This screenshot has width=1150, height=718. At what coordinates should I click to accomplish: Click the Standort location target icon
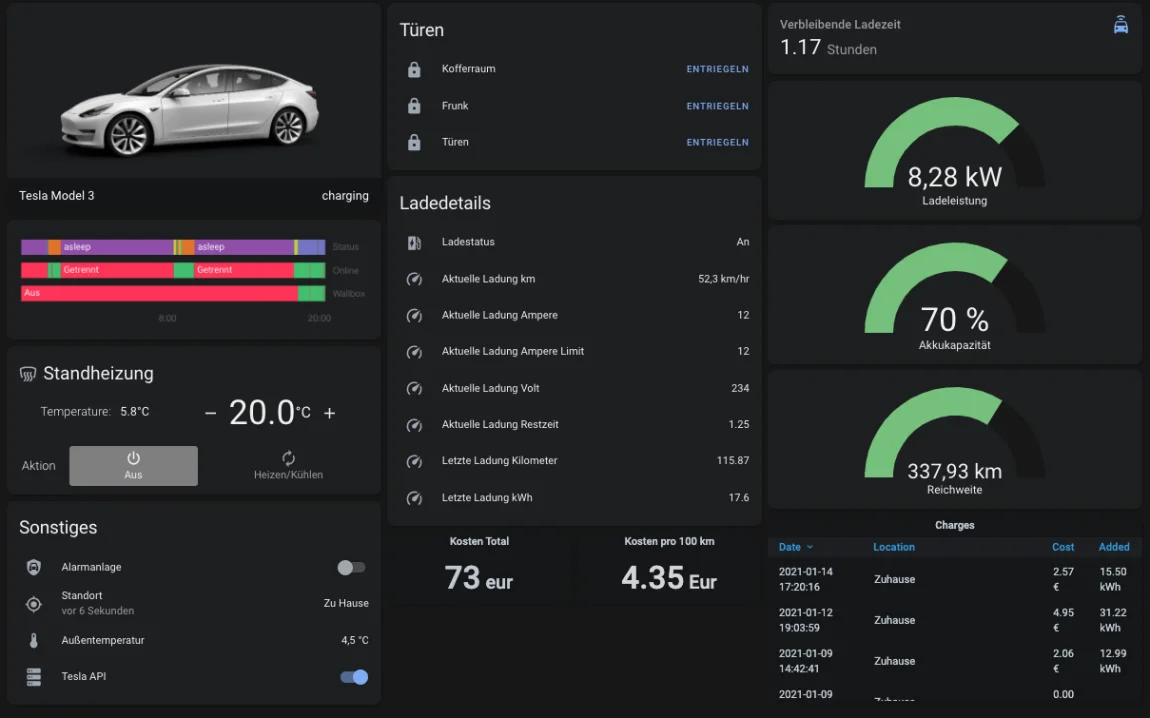point(34,604)
